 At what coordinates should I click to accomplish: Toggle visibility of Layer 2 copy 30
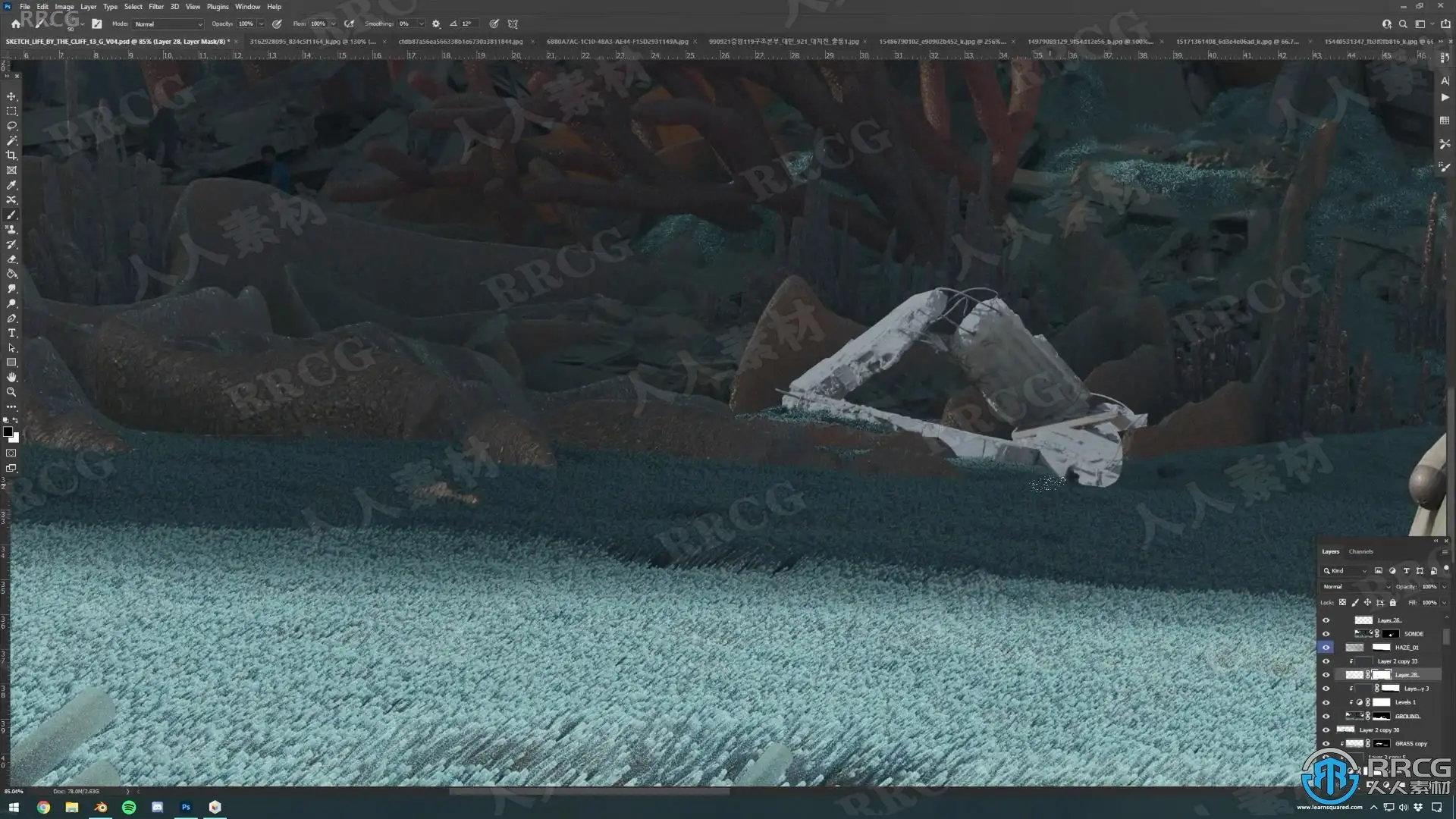[1326, 730]
